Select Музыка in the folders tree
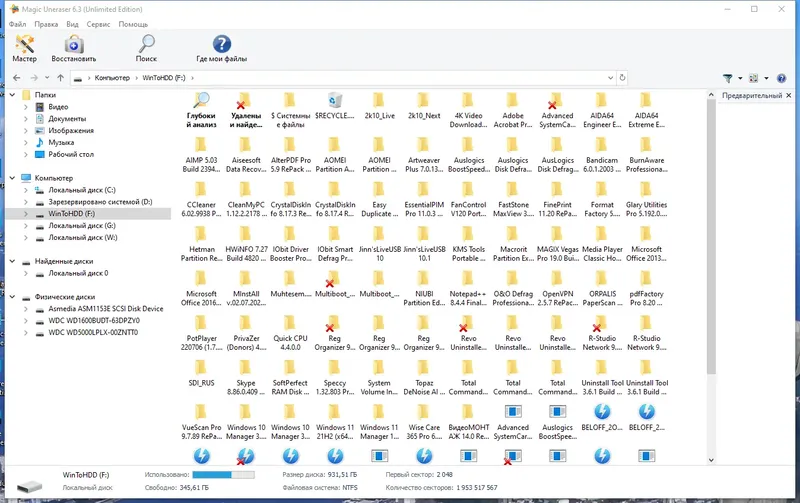 tap(61, 142)
